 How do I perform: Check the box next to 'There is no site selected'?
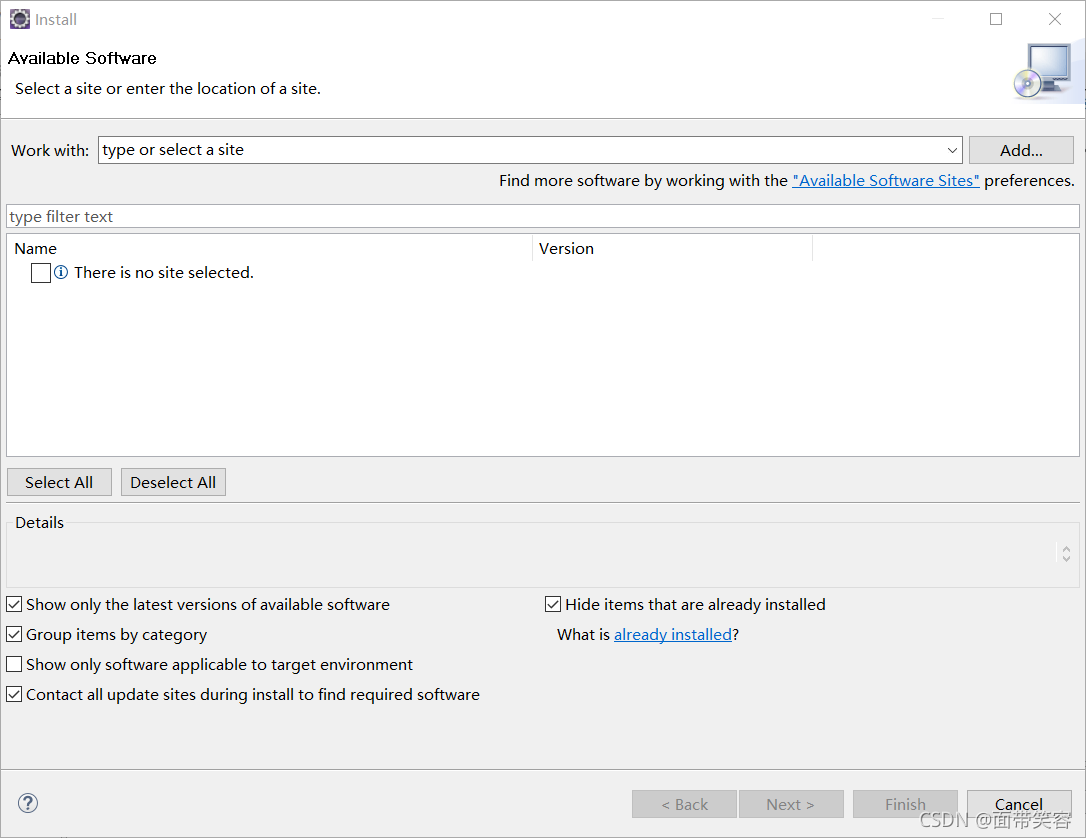[x=41, y=273]
